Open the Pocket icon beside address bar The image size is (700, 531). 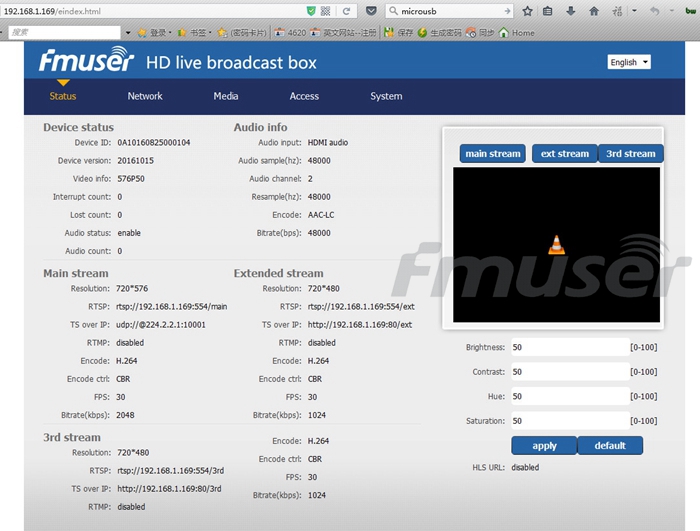371,11
